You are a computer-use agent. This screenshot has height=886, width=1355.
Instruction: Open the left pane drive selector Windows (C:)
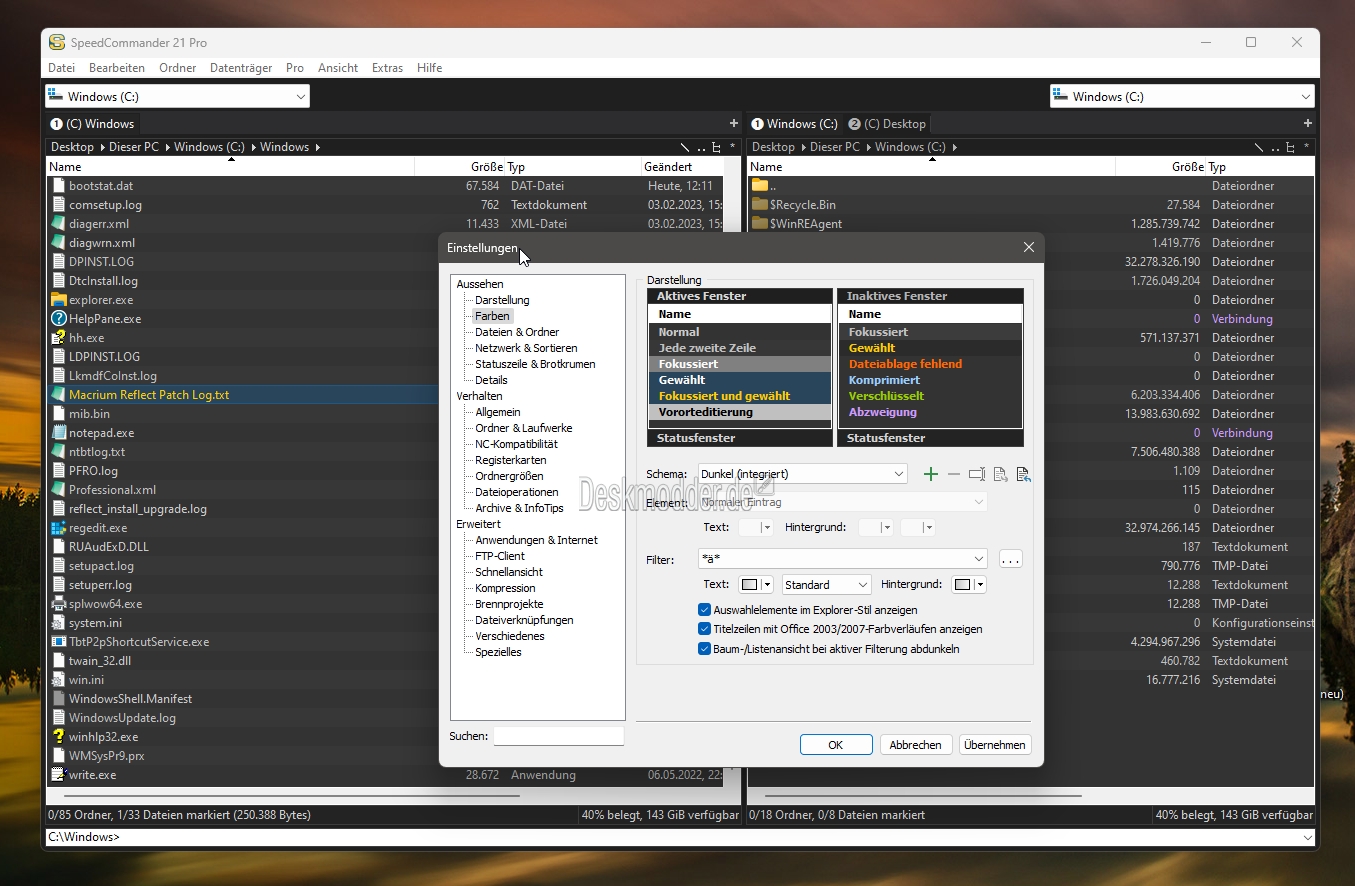coord(177,97)
